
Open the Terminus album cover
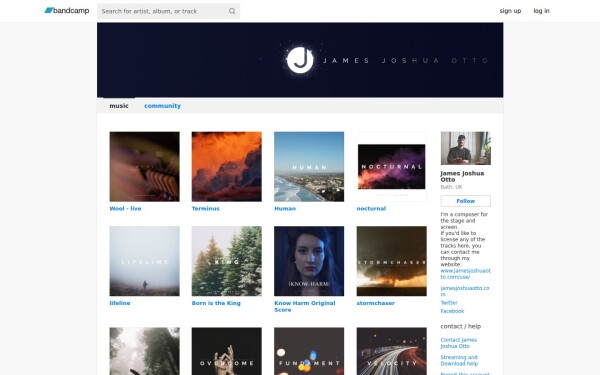227,166
